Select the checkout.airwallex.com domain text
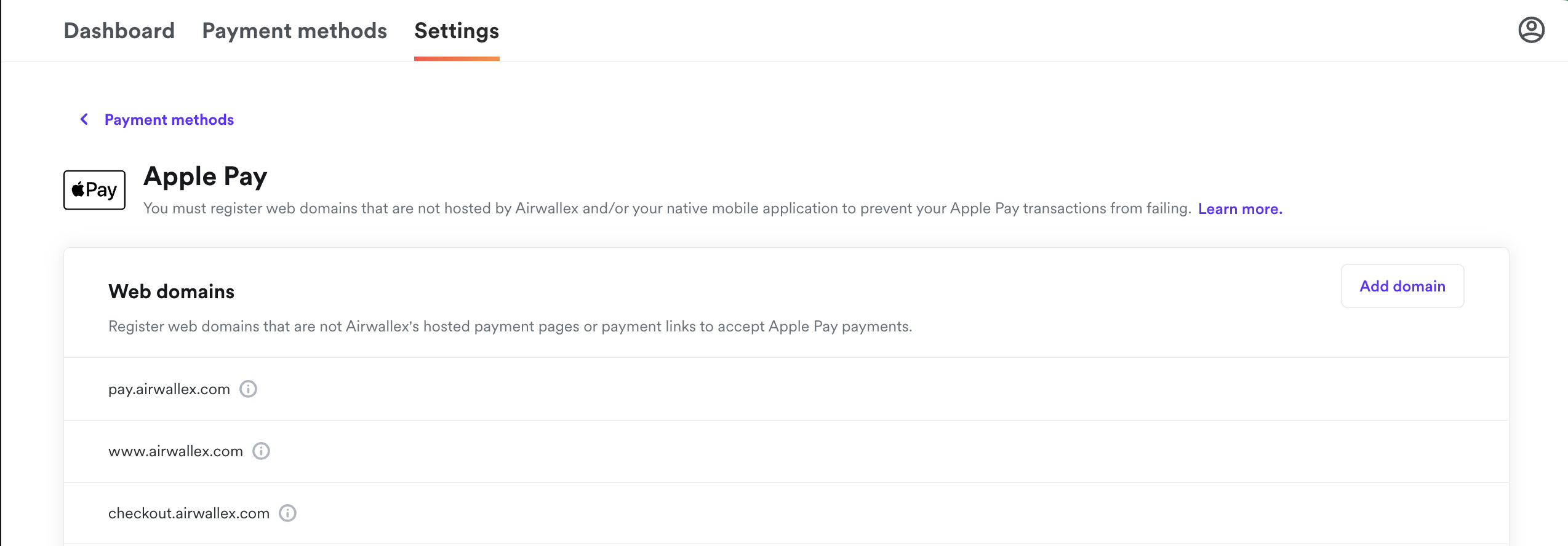The image size is (1568, 546). pos(189,513)
